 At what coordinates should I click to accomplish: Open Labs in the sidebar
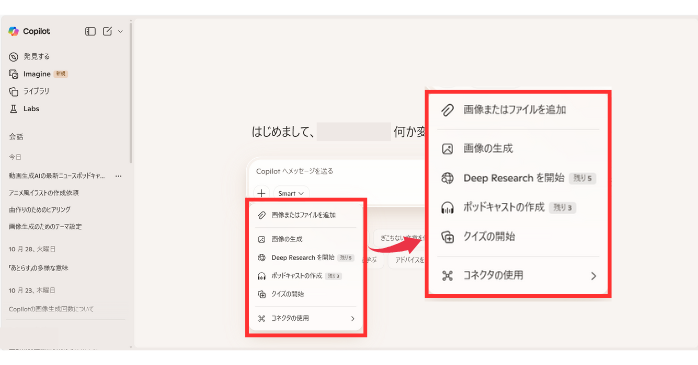pos(24,109)
